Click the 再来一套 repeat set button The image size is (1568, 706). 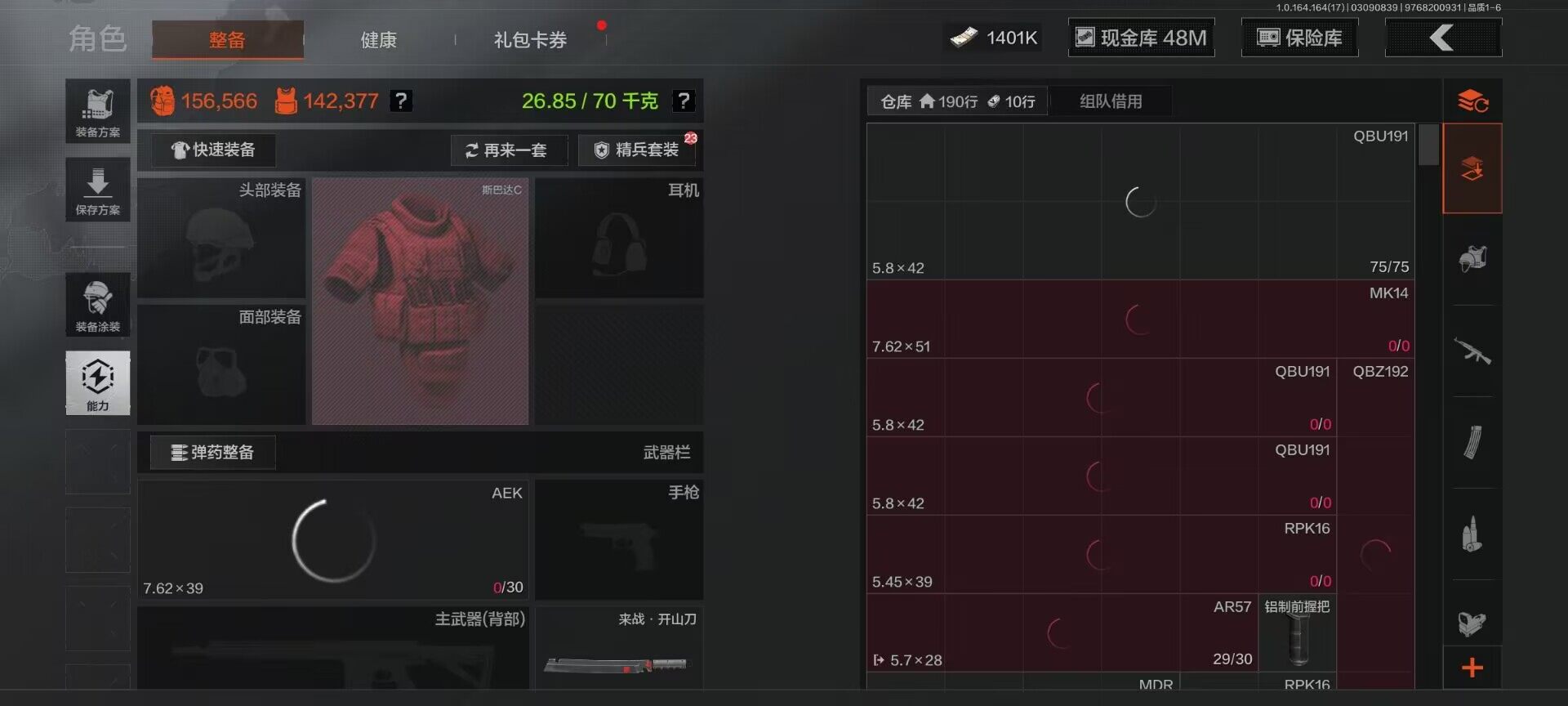pos(509,150)
